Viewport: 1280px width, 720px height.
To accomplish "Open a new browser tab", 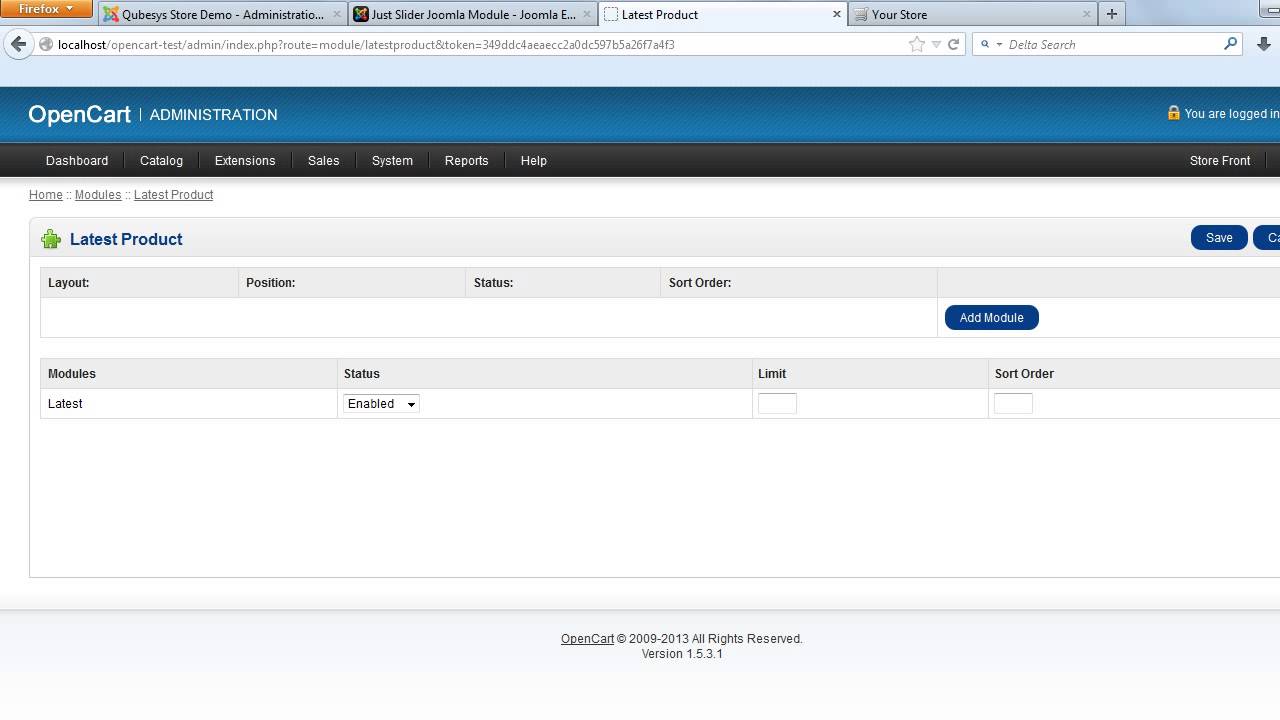I will 1111,14.
